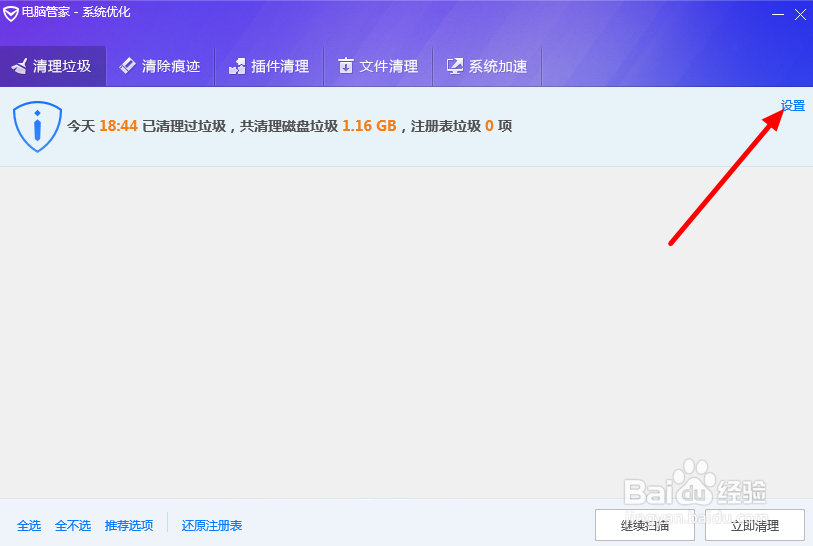
Task: Open the 插件清理 tab
Action: pyautogui.click(x=270, y=66)
